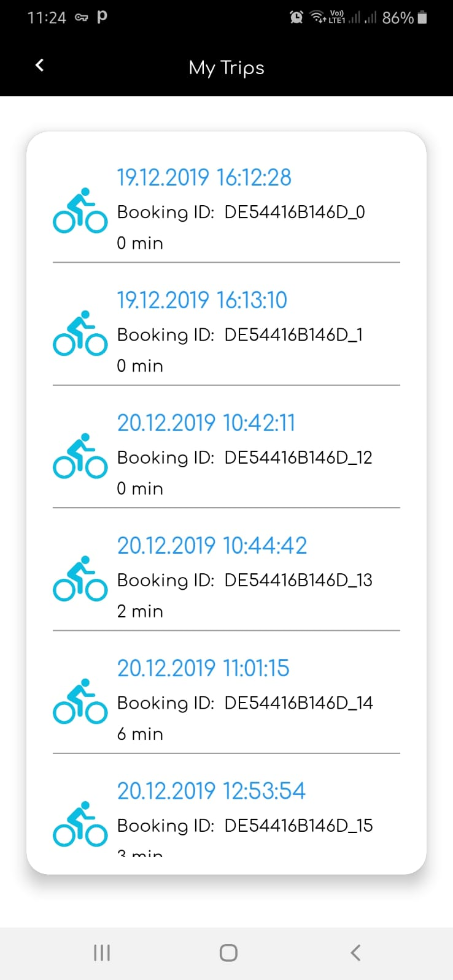Open Android recent apps button
Viewport: 453px width, 980px height.
101,952
